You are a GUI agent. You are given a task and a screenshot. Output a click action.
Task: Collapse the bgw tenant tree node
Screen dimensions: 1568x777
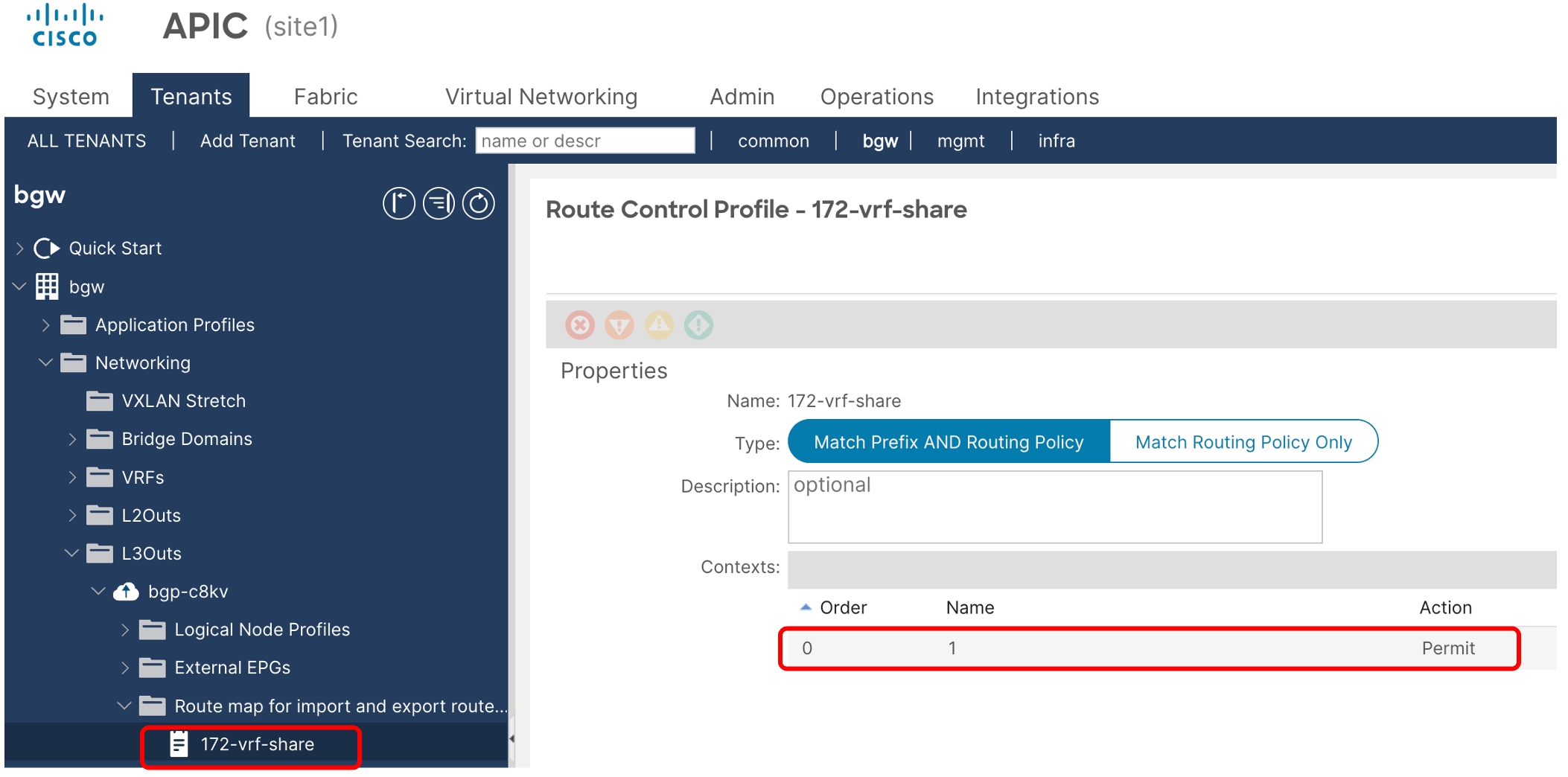[x=20, y=287]
